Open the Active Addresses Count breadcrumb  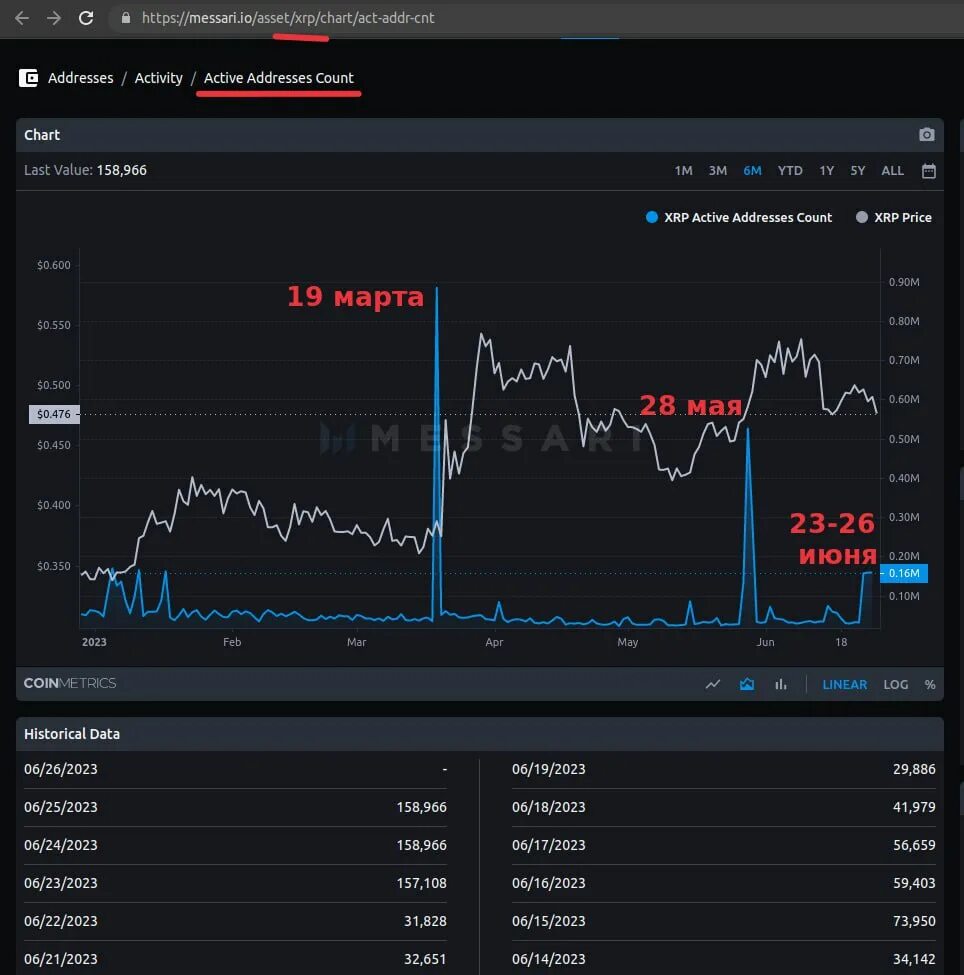pyautogui.click(x=279, y=78)
